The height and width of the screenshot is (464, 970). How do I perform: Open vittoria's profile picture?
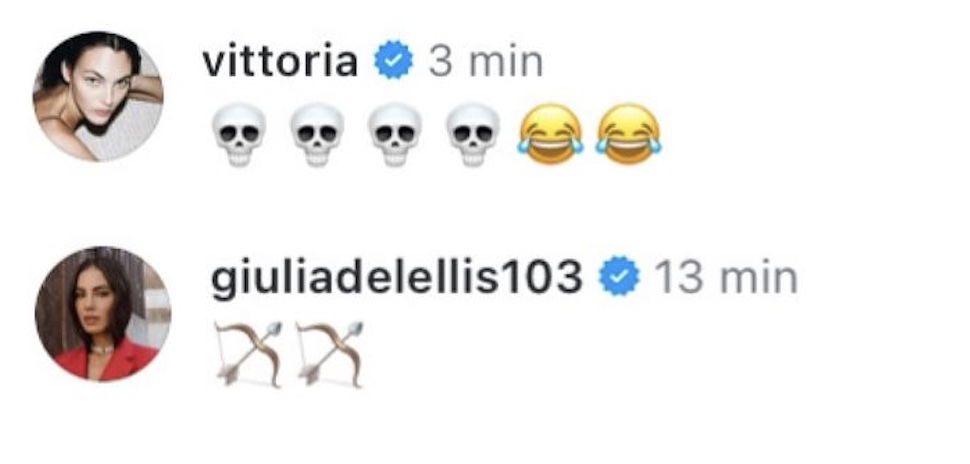coord(98,97)
